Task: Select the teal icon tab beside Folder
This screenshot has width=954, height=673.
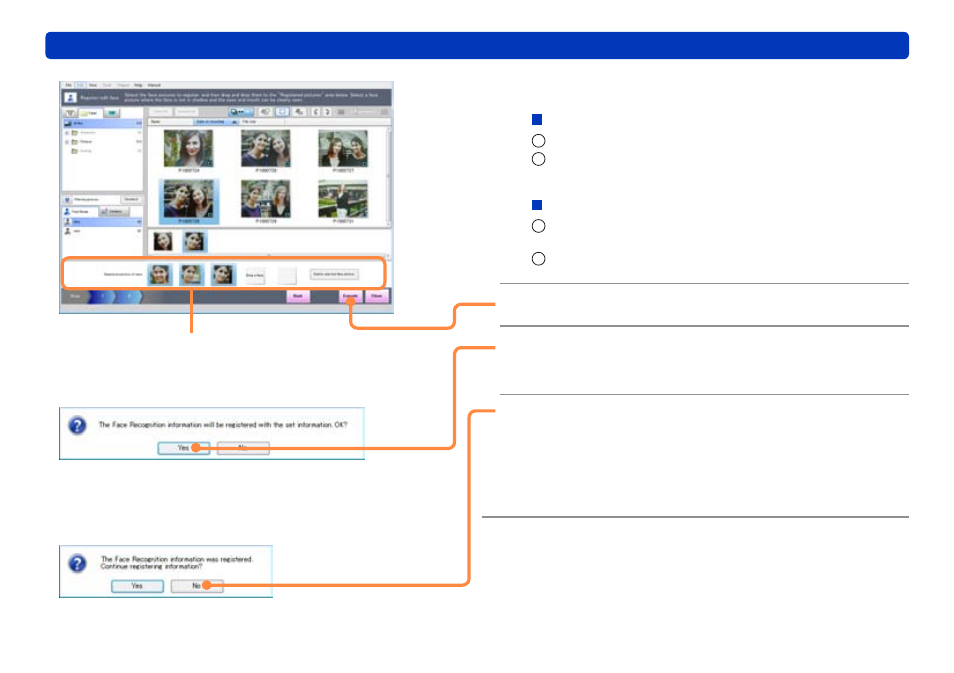Action: click(112, 113)
